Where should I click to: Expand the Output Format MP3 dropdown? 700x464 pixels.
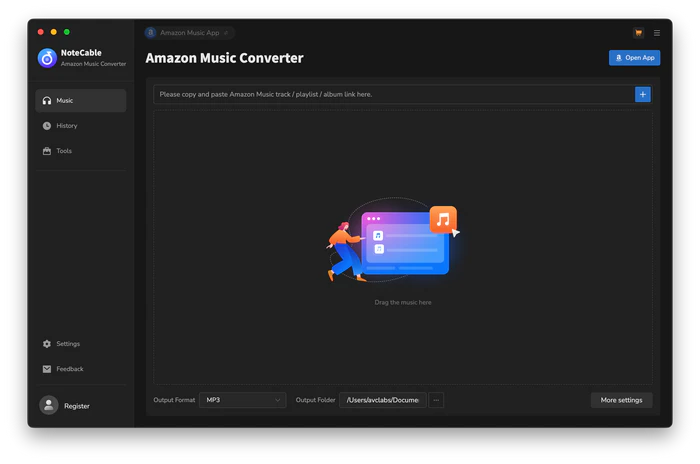tap(242, 400)
